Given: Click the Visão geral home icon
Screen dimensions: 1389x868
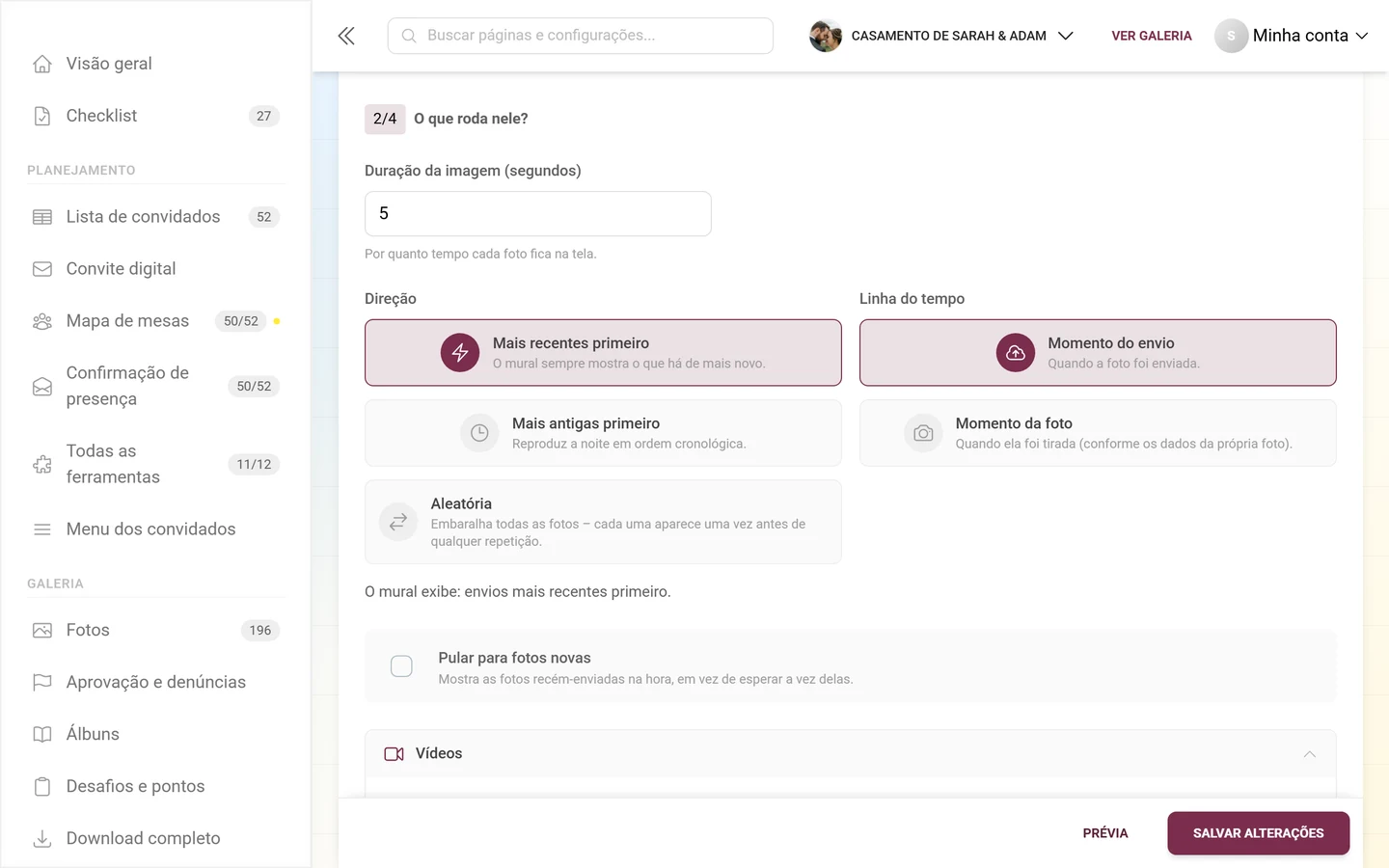Looking at the screenshot, I should pos(42,64).
